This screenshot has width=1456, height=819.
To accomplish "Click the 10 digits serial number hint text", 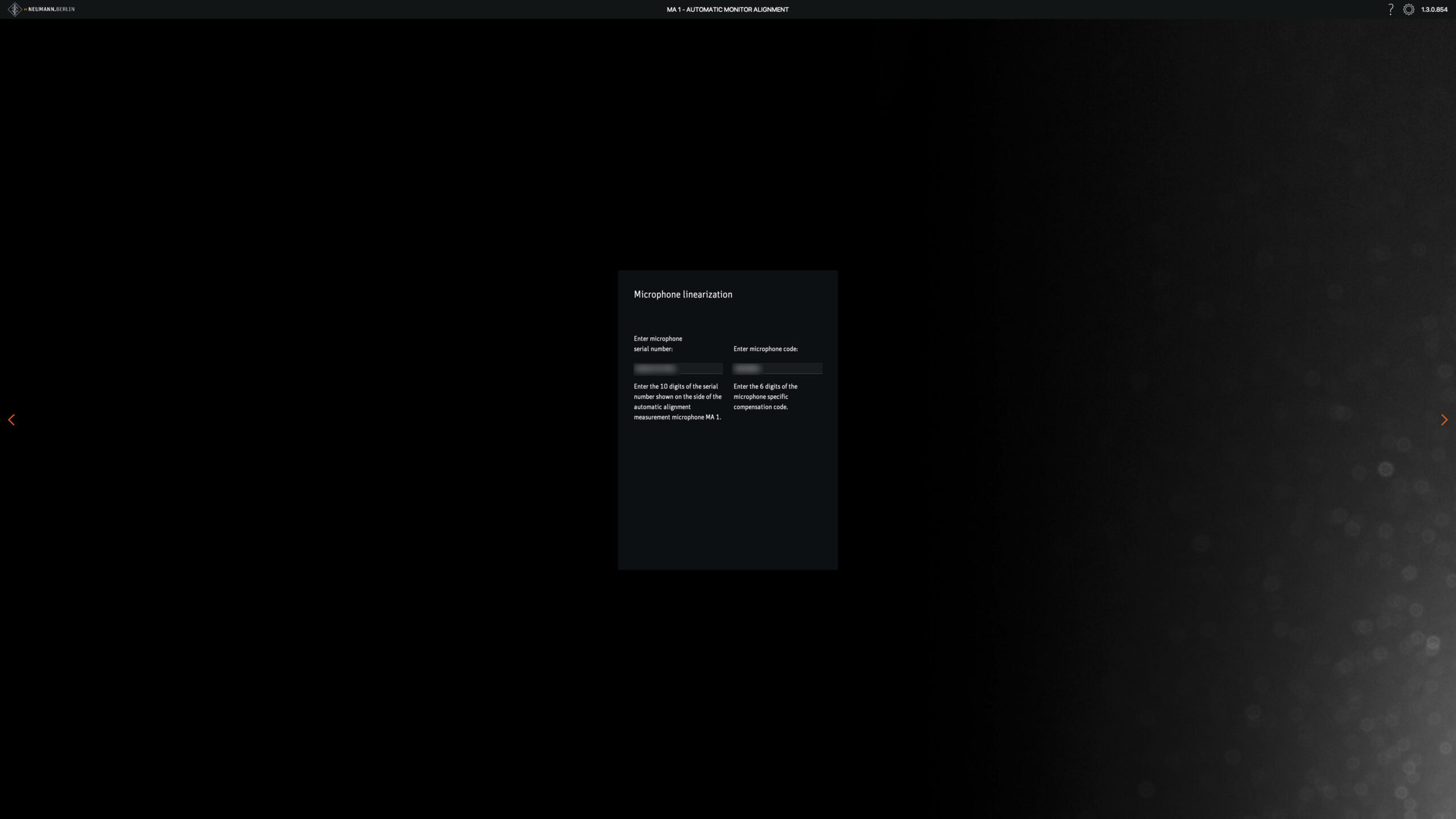I will (677, 402).
